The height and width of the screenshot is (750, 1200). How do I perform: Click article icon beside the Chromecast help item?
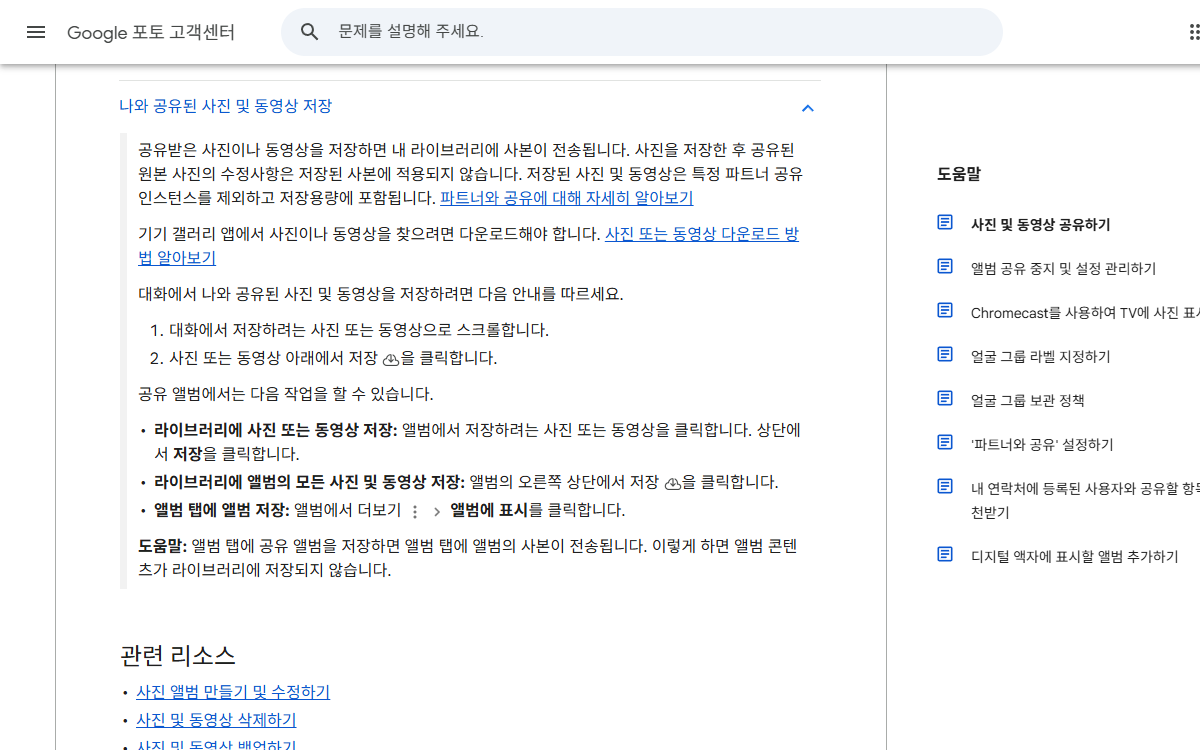point(945,310)
